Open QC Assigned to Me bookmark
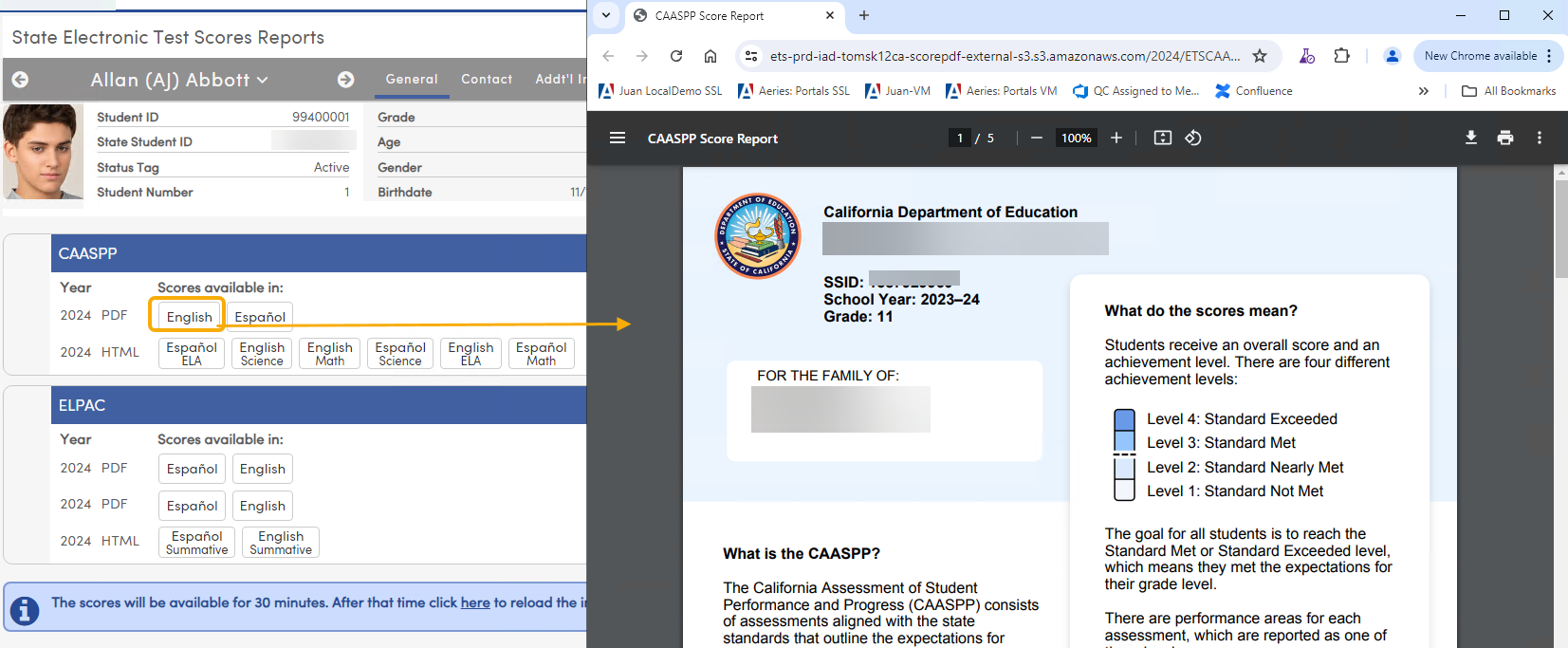1568x648 pixels. point(1135,91)
